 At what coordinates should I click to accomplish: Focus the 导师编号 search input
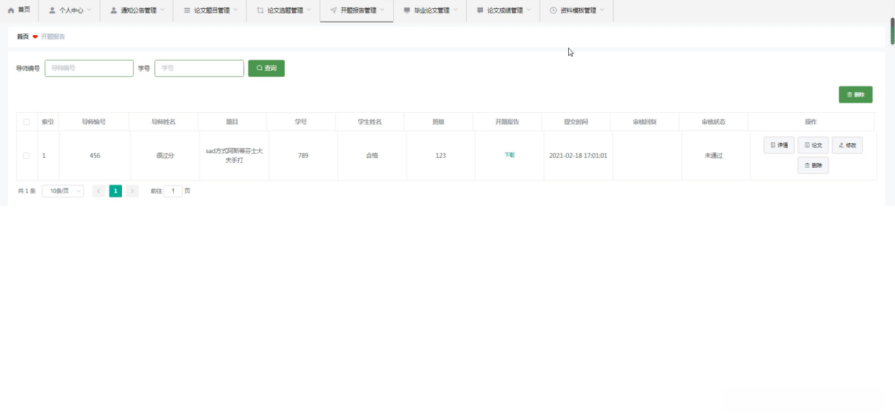(89, 68)
